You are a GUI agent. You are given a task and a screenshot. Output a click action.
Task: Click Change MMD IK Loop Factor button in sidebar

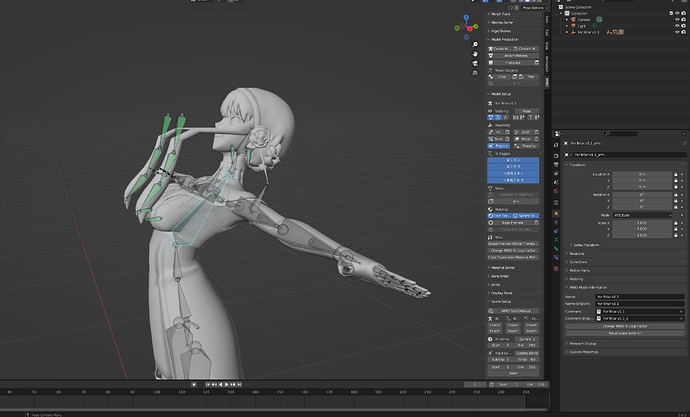[x=513, y=250]
